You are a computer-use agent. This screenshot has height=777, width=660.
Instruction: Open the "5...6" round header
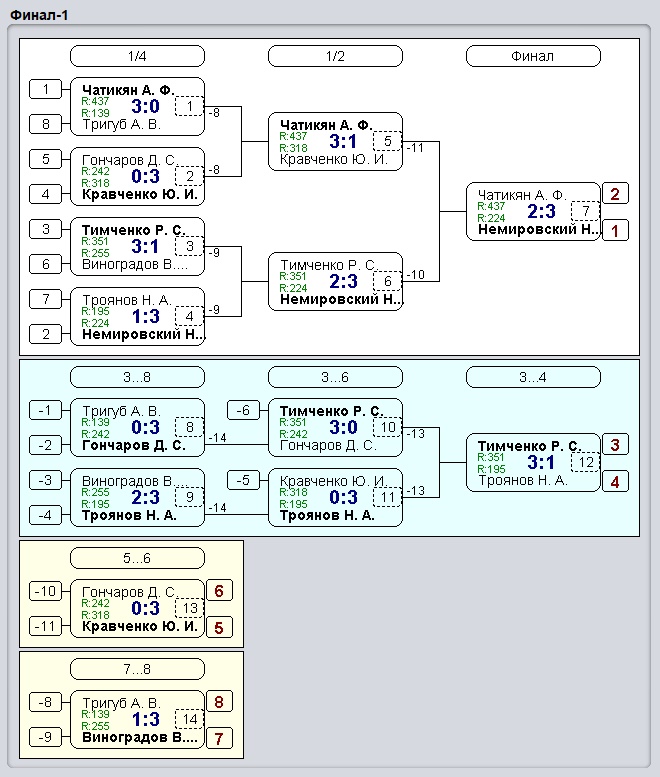pyautogui.click(x=137, y=558)
